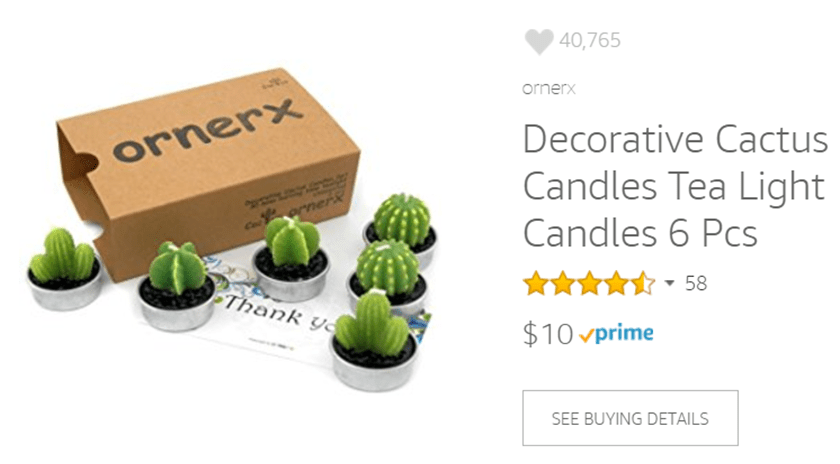The width and height of the screenshot is (840, 464).
Task: Click the SEE BUYING DETAILS button
Action: click(631, 418)
